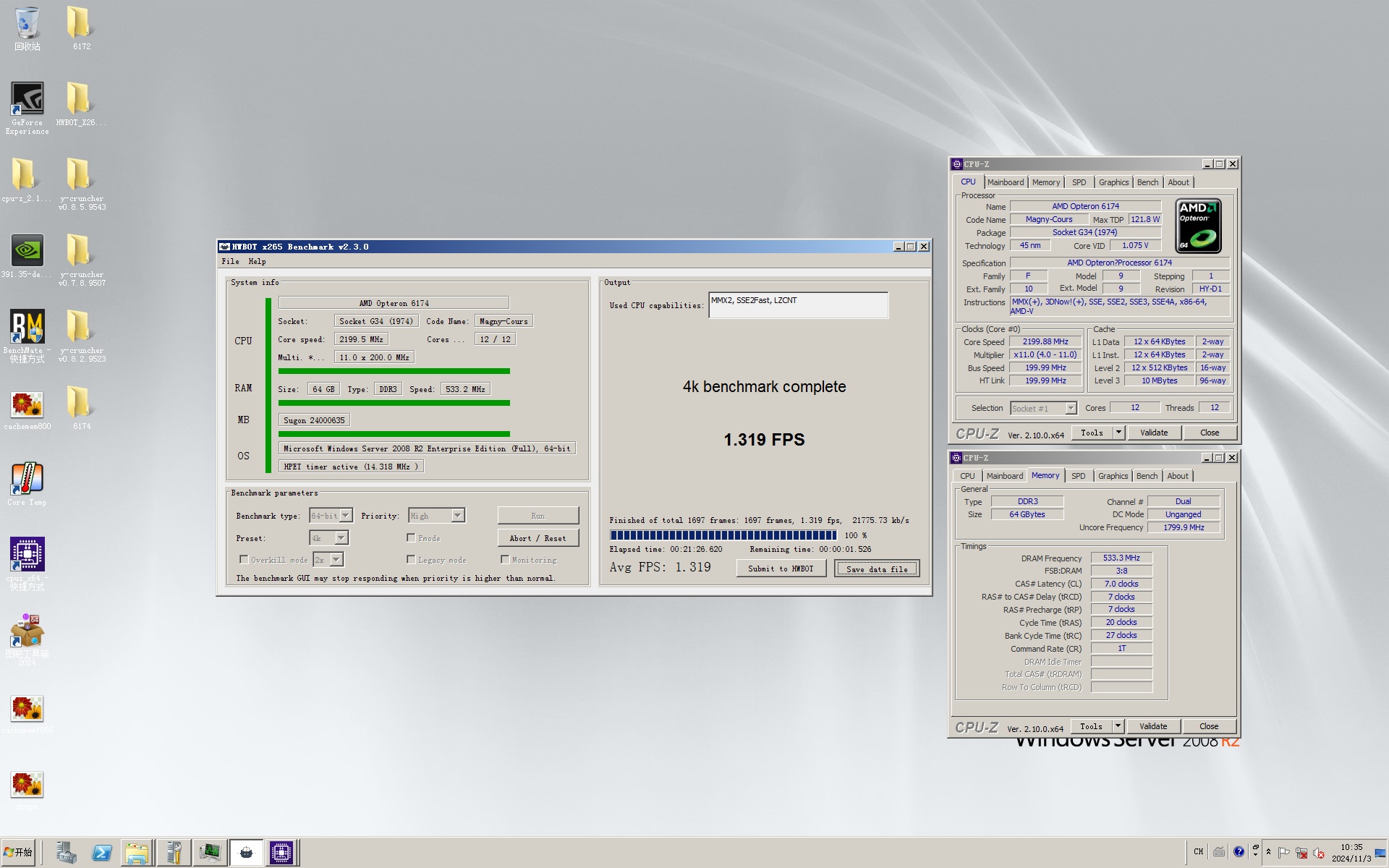The width and height of the screenshot is (1389, 868).
Task: Click the muted volume tray icon
Action: click(1319, 853)
